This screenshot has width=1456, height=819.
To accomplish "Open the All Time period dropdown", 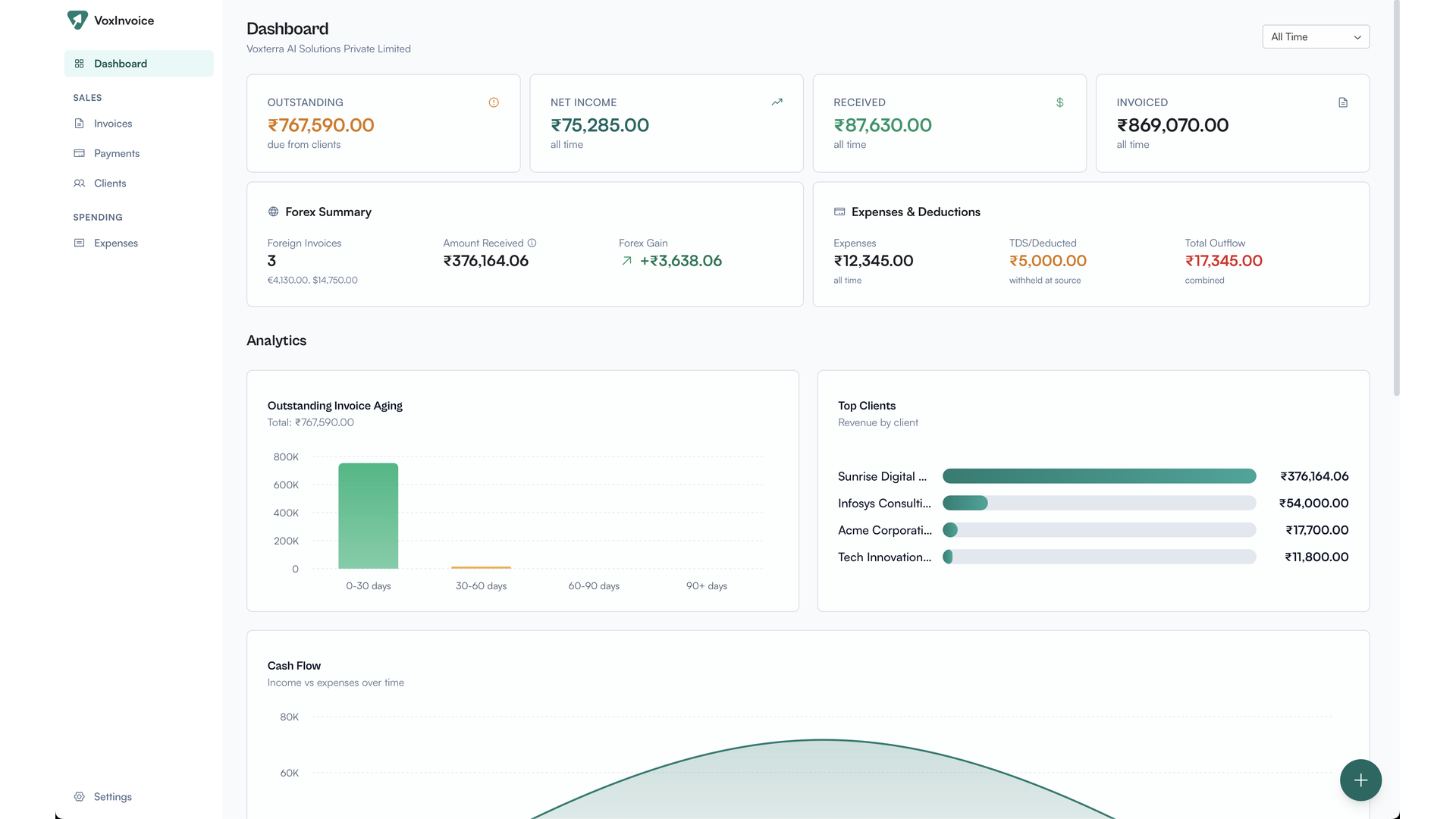I will click(1315, 36).
